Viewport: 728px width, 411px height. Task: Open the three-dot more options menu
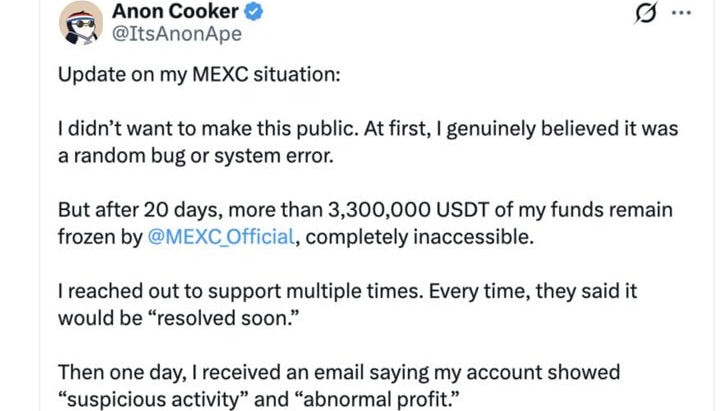(681, 13)
